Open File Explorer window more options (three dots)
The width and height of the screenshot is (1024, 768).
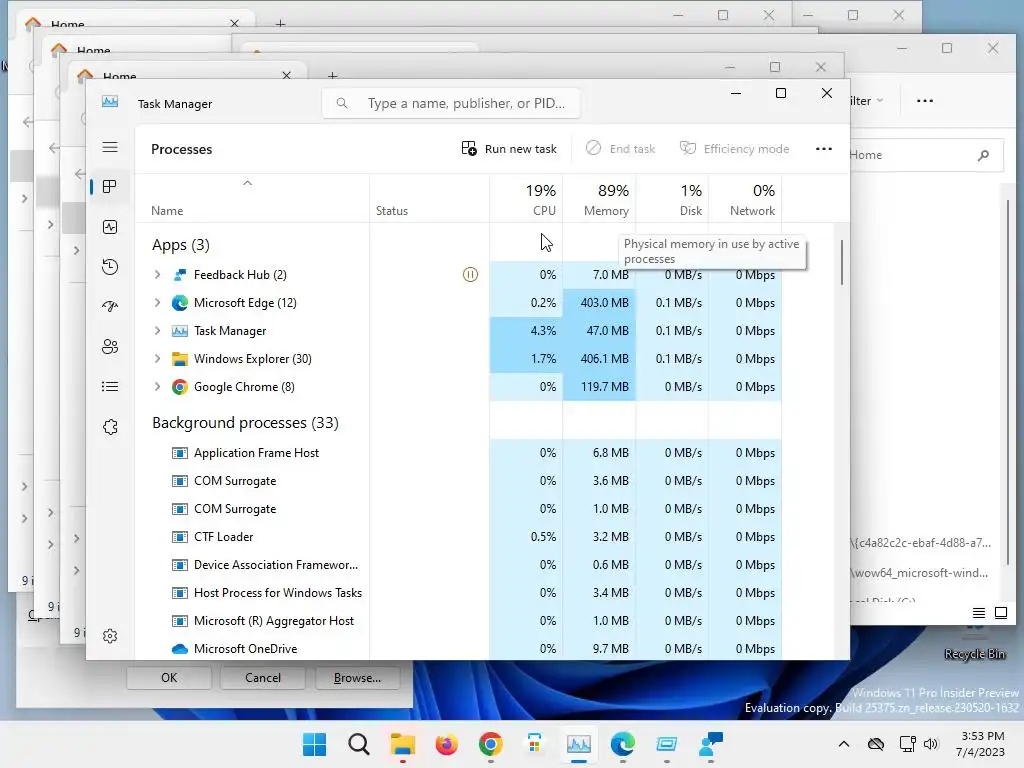pyautogui.click(x=925, y=101)
